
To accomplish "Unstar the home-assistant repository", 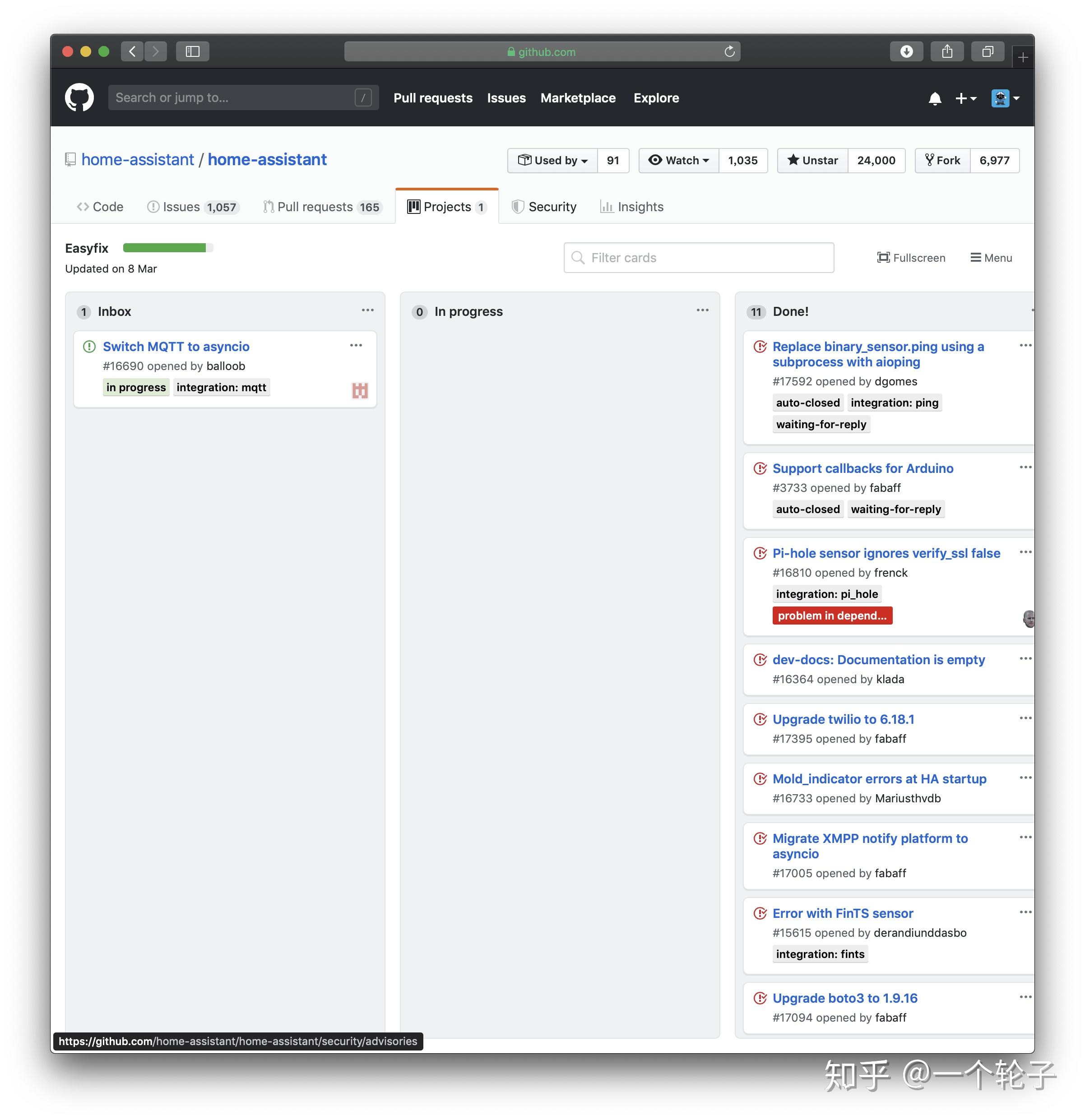I will pos(812,161).
